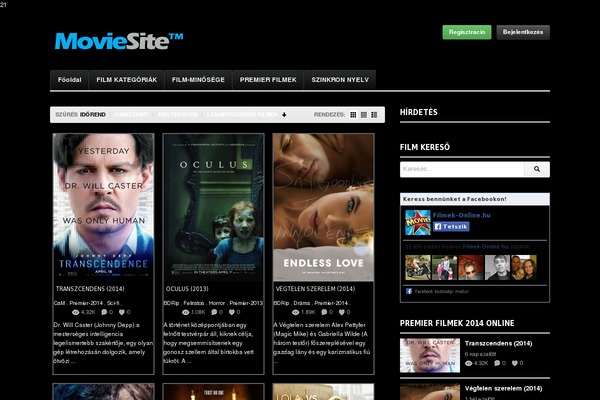Click the comment bubble icon under Transzcendens card

click(104, 312)
